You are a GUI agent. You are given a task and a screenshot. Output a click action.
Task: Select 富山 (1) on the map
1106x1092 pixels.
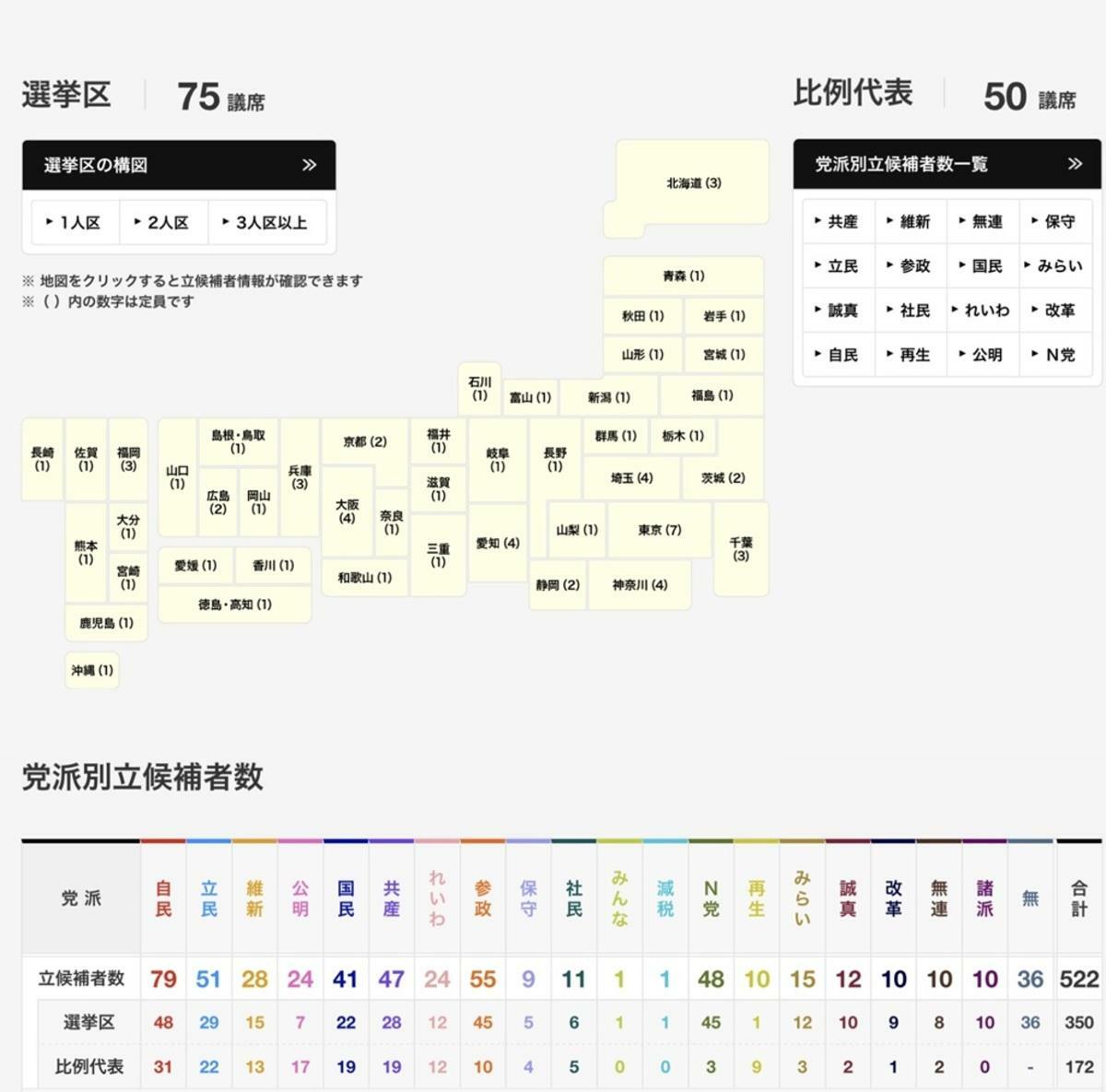530,397
